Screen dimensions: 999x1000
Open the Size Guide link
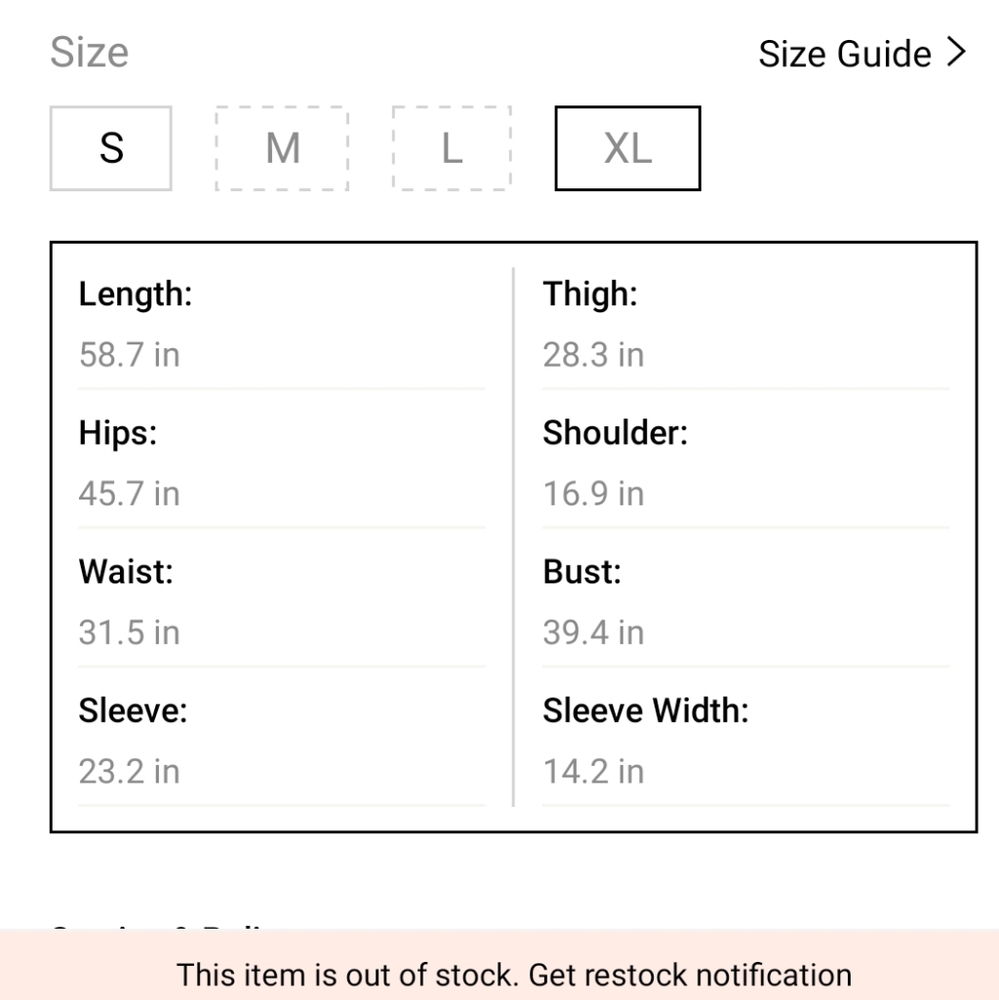(862, 54)
